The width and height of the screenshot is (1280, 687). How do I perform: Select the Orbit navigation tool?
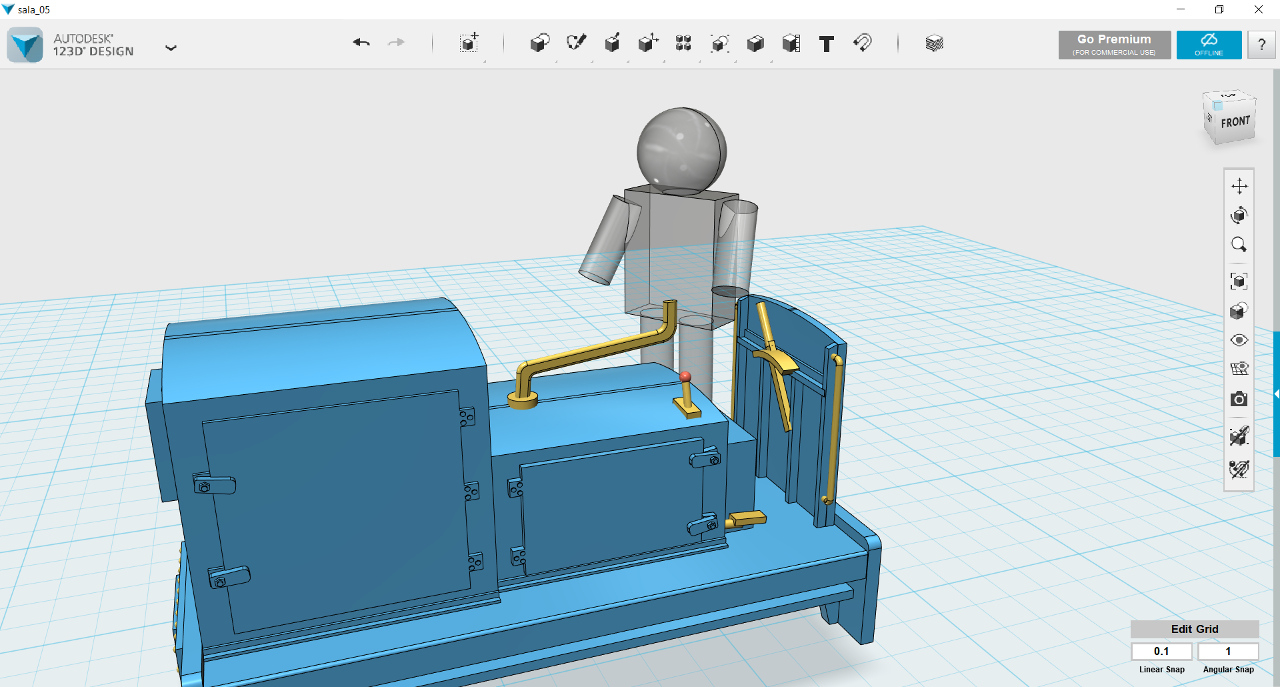tap(1239, 215)
